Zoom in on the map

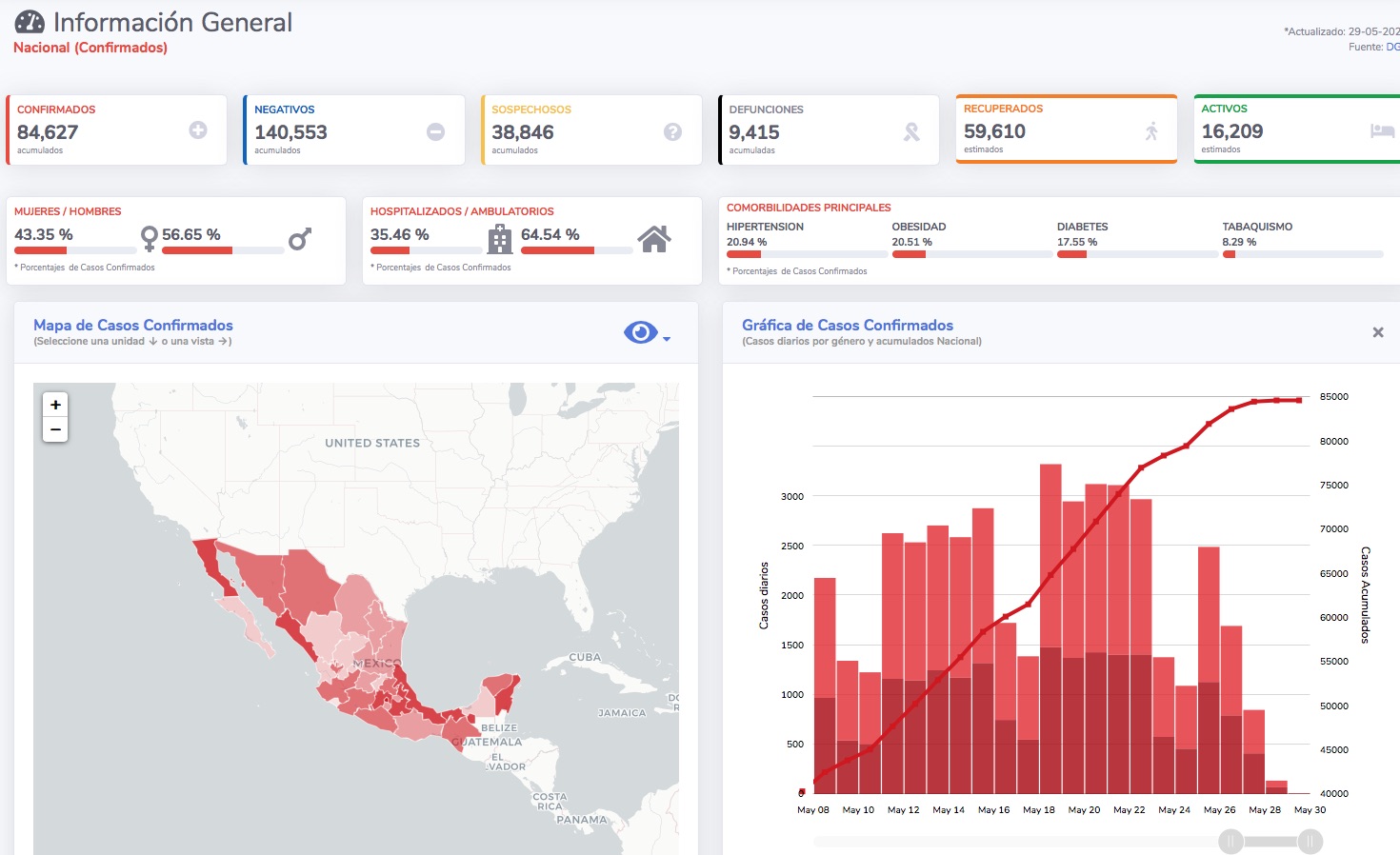click(55, 405)
